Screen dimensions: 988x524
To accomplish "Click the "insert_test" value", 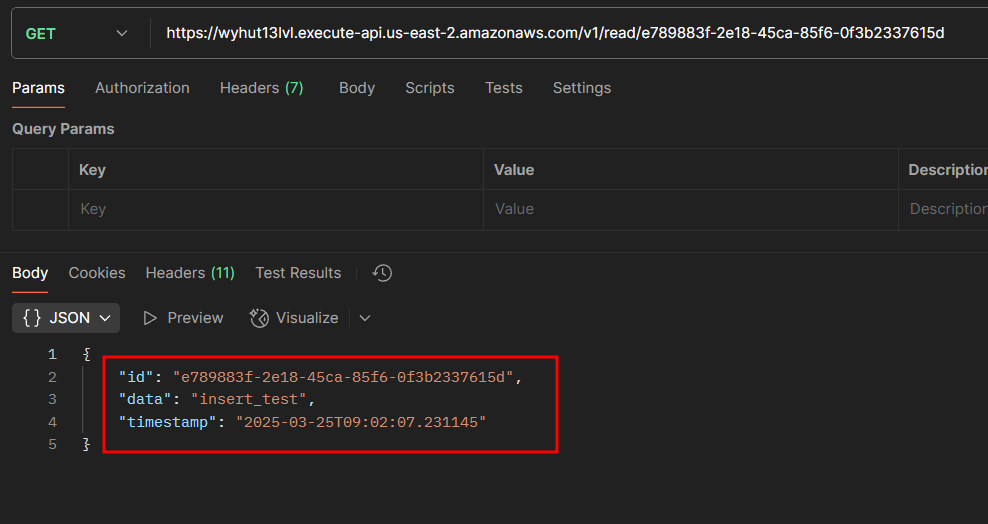I will click(248, 399).
